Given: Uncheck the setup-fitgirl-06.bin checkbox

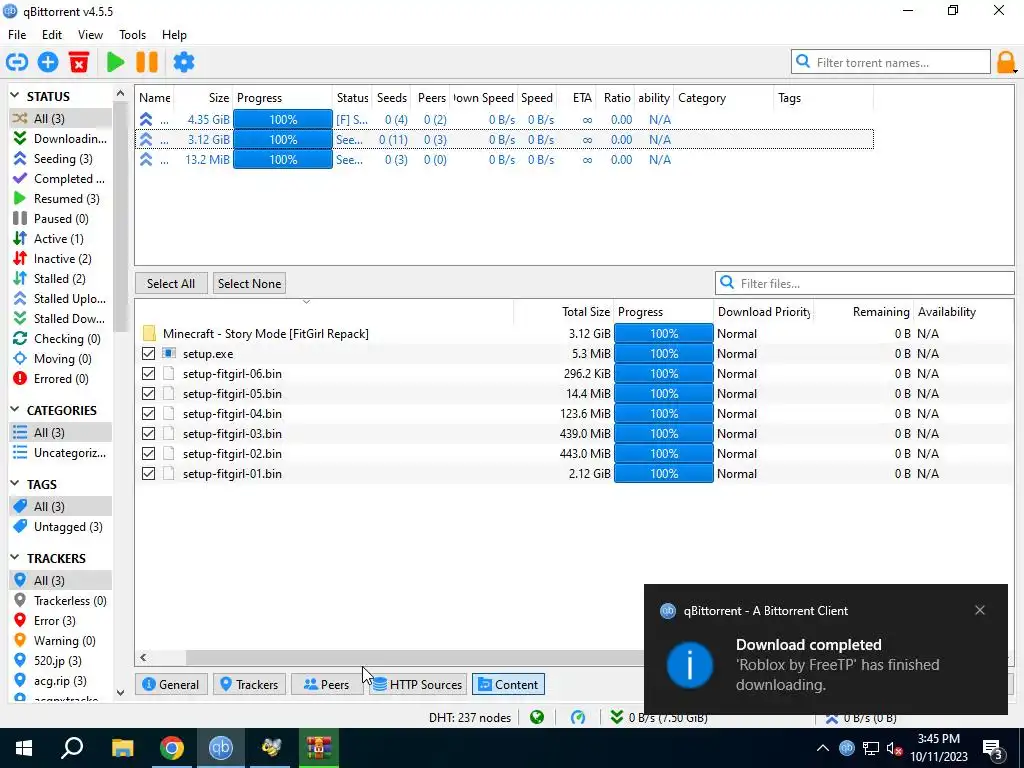Looking at the screenshot, I should (148, 374).
